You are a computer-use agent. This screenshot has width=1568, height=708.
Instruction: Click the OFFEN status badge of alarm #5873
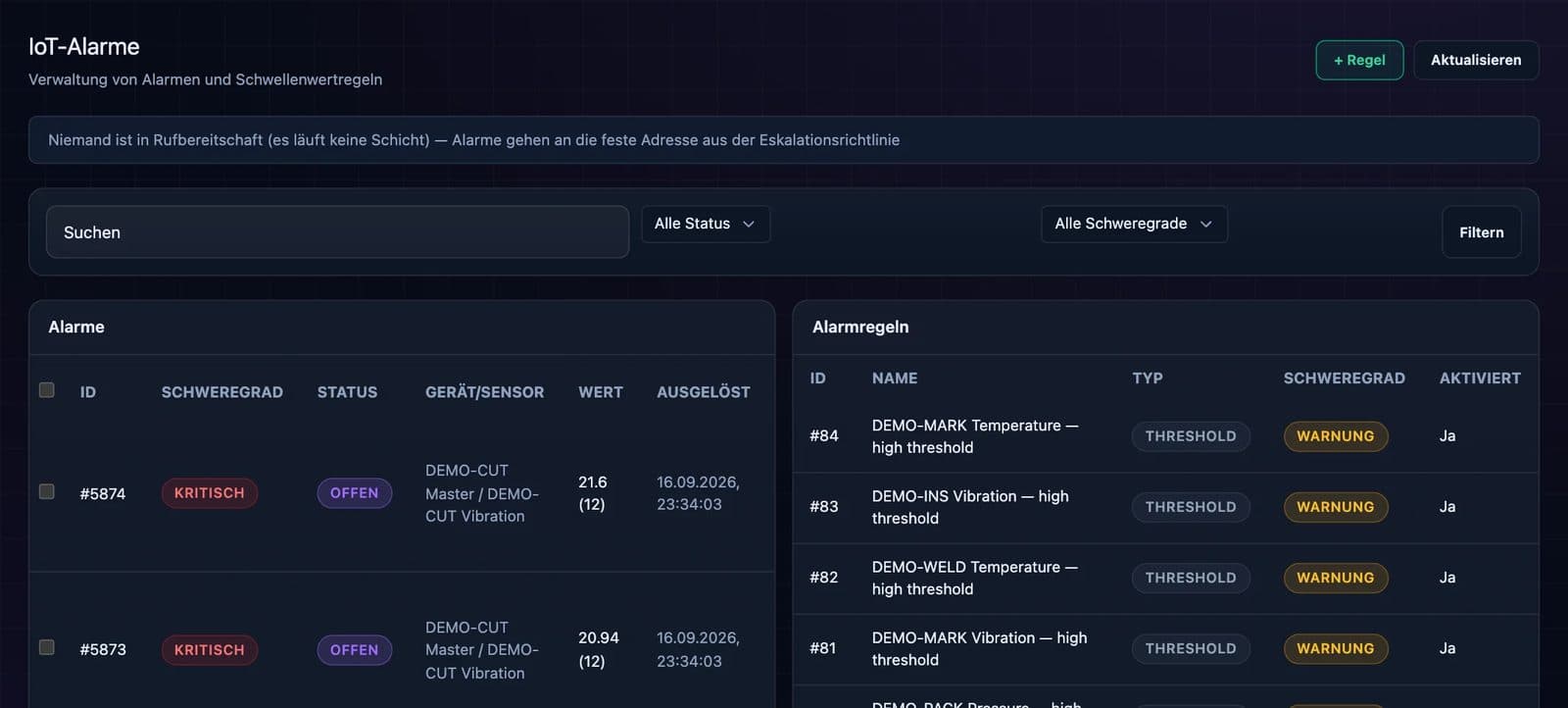coord(354,650)
